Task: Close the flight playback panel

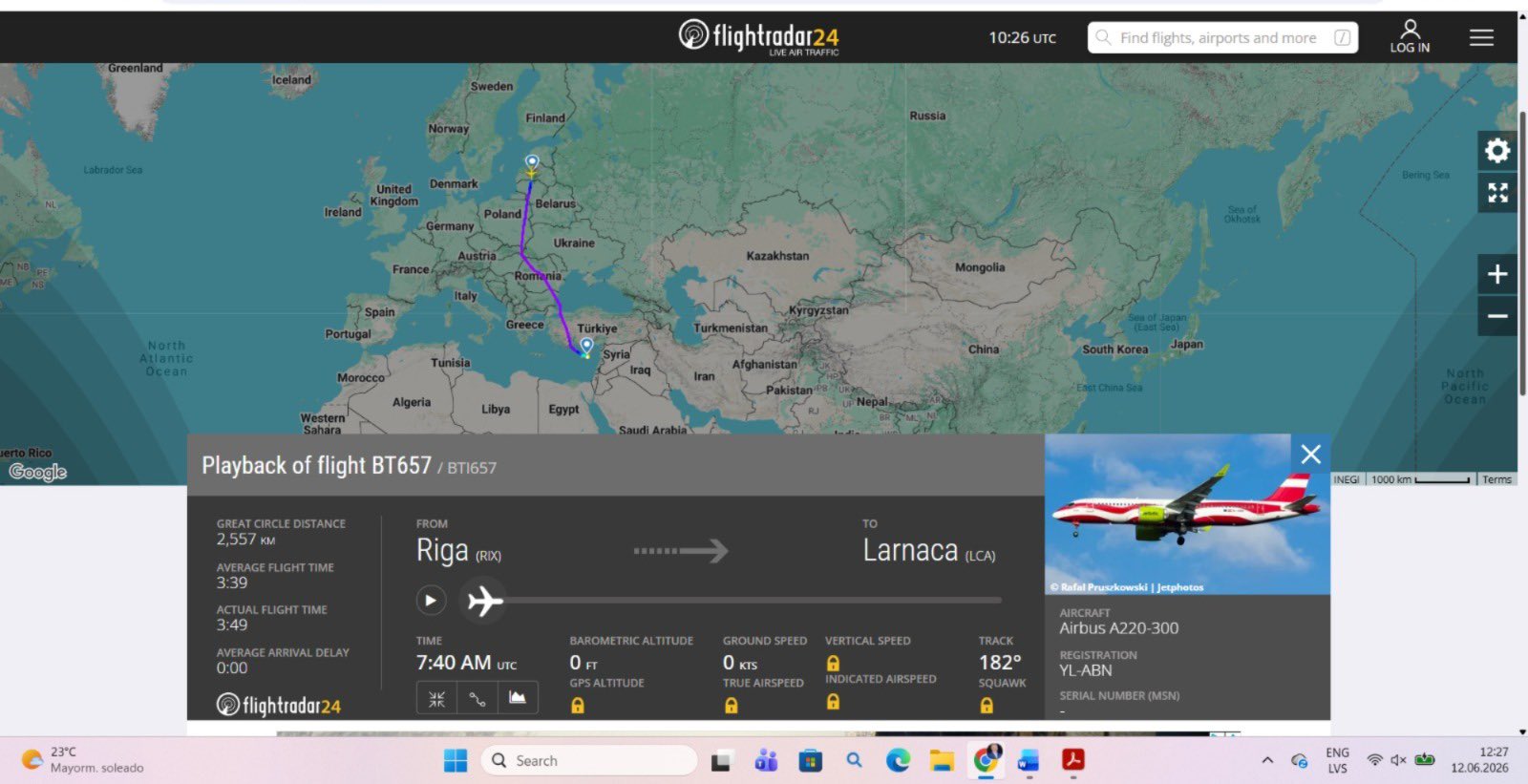Action: click(1310, 455)
